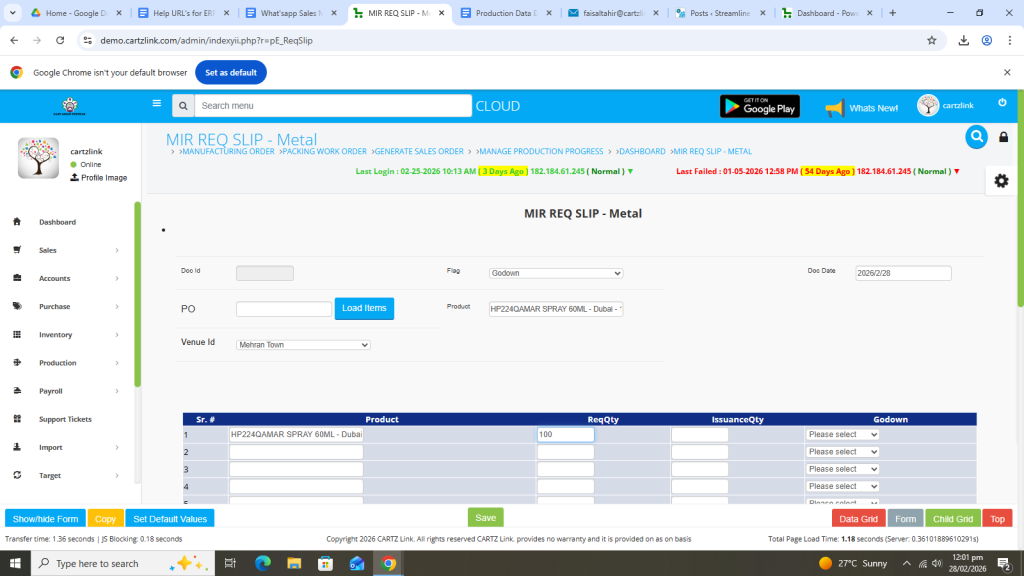Open Microsoft Edge from the taskbar
This screenshot has height=576, width=1024.
(x=263, y=563)
